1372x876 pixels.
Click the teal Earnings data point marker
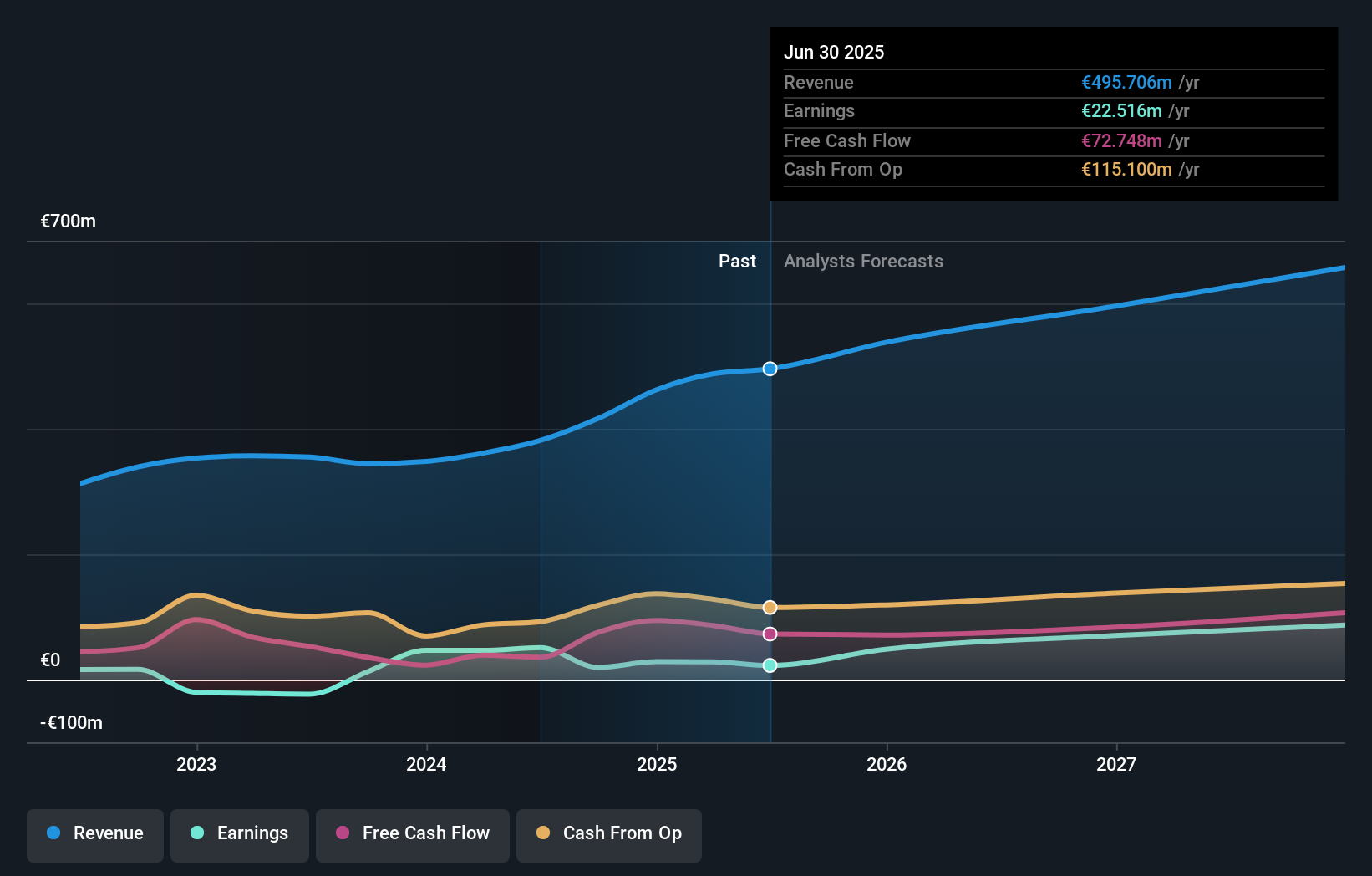(770, 665)
